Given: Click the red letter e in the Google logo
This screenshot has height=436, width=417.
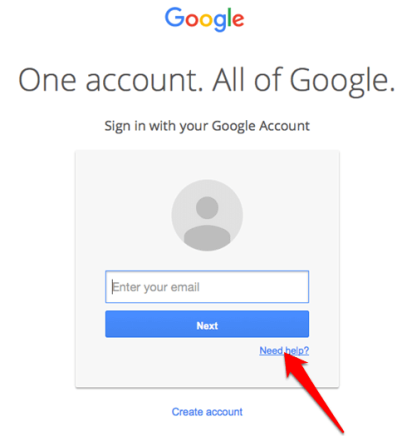Looking at the screenshot, I should coord(238,20).
